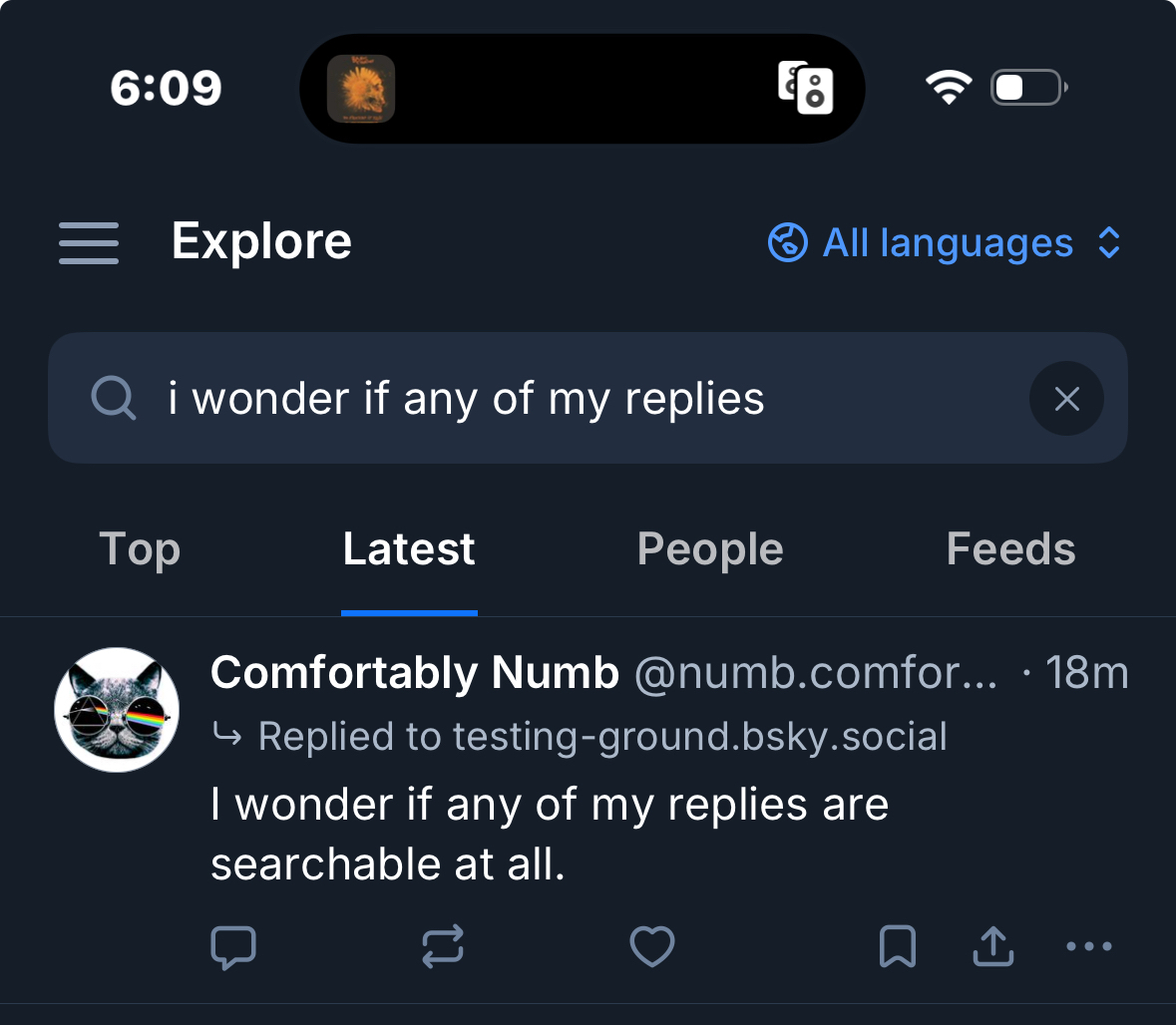Image resolution: width=1176 pixels, height=1025 pixels.
Task: Focus the search text input field
Action: click(579, 399)
